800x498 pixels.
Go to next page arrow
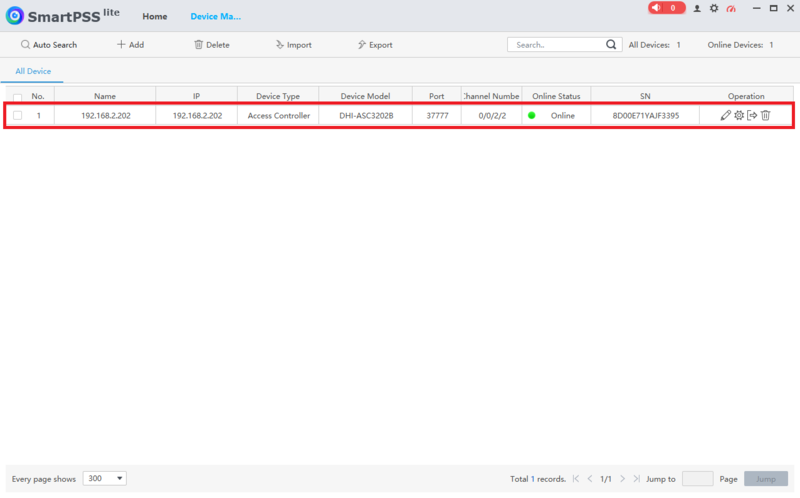(622, 479)
